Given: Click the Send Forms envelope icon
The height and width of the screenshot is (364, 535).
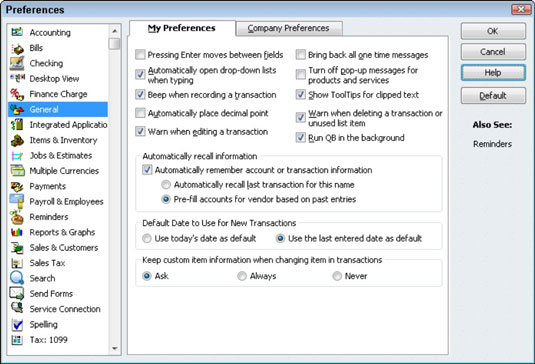Looking at the screenshot, I should tap(17, 293).
